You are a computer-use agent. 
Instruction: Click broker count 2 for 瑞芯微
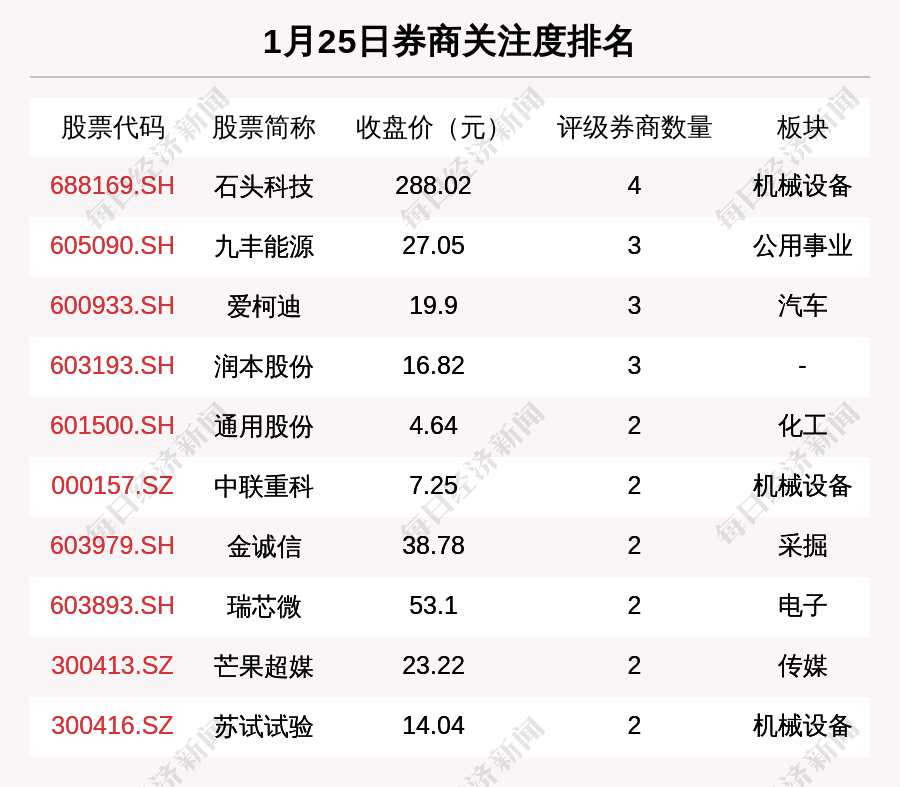(634, 606)
